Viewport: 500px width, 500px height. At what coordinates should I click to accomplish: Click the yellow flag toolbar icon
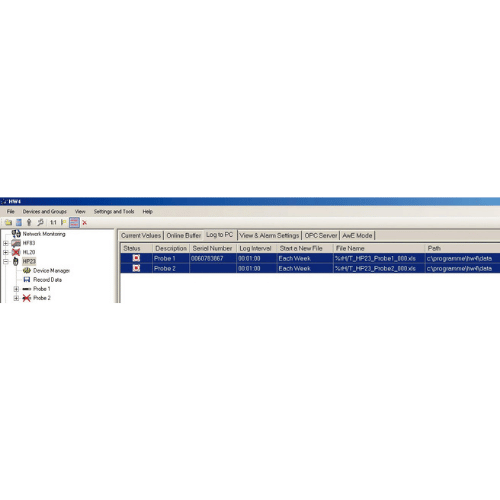[63, 222]
